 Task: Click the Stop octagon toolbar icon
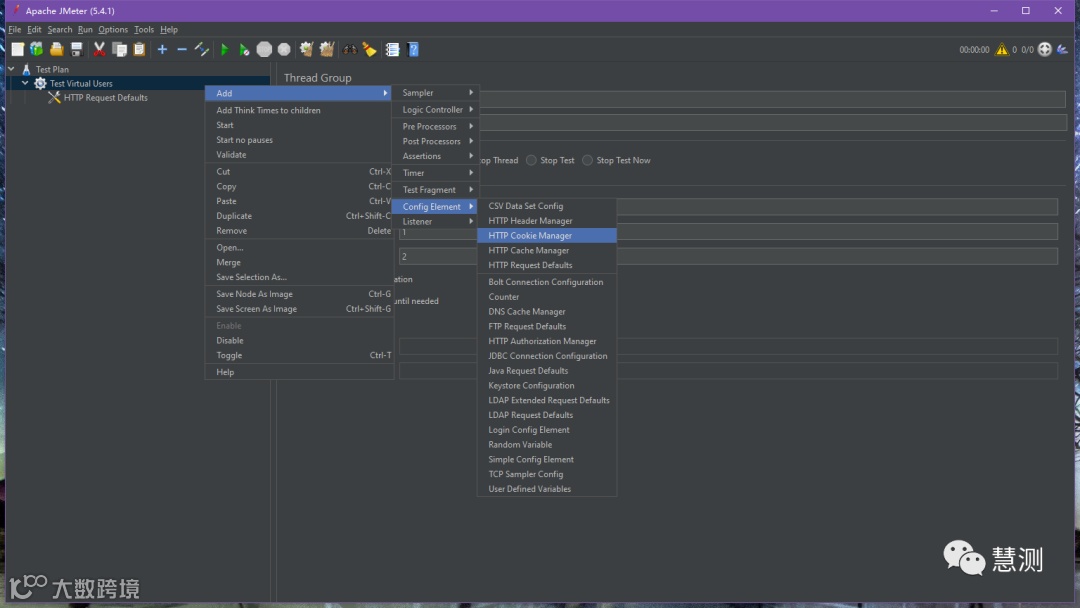tap(264, 50)
